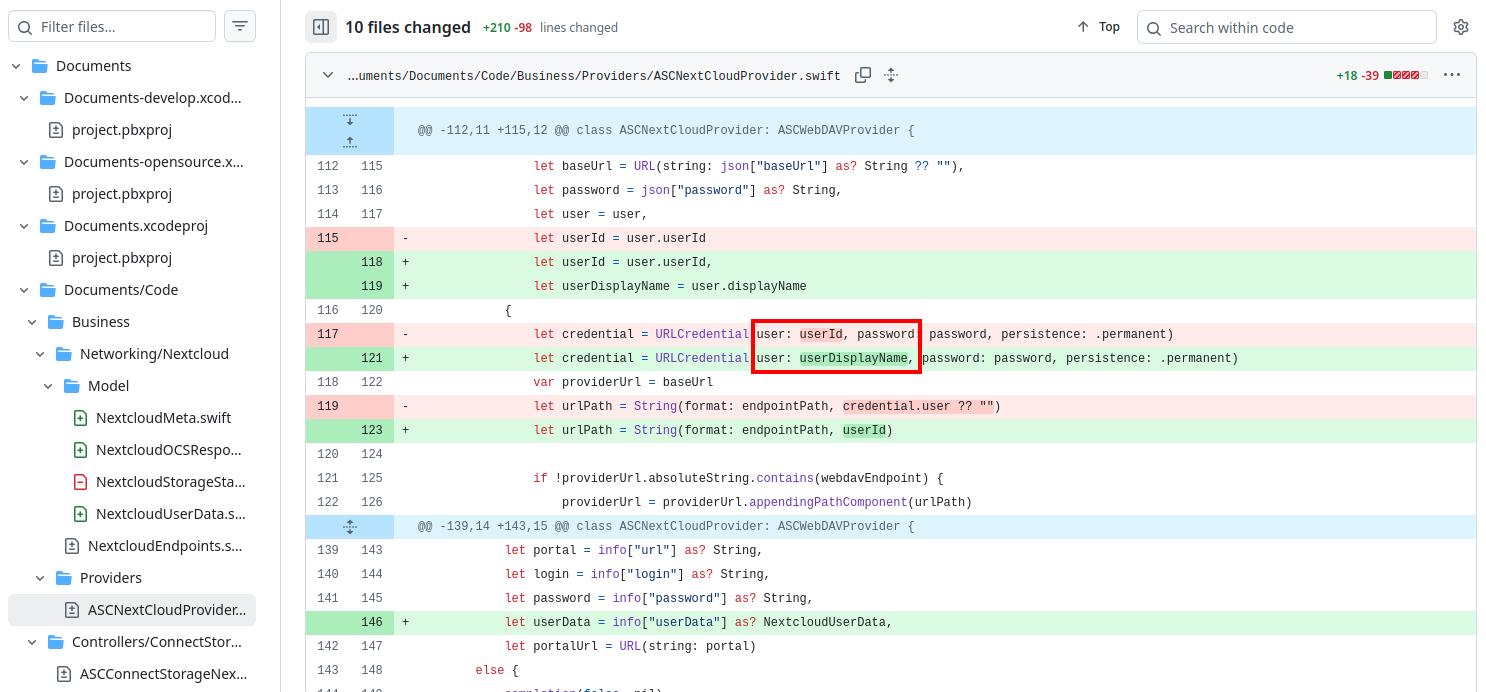
Task: Click the file tree filter options icon
Action: (240, 27)
